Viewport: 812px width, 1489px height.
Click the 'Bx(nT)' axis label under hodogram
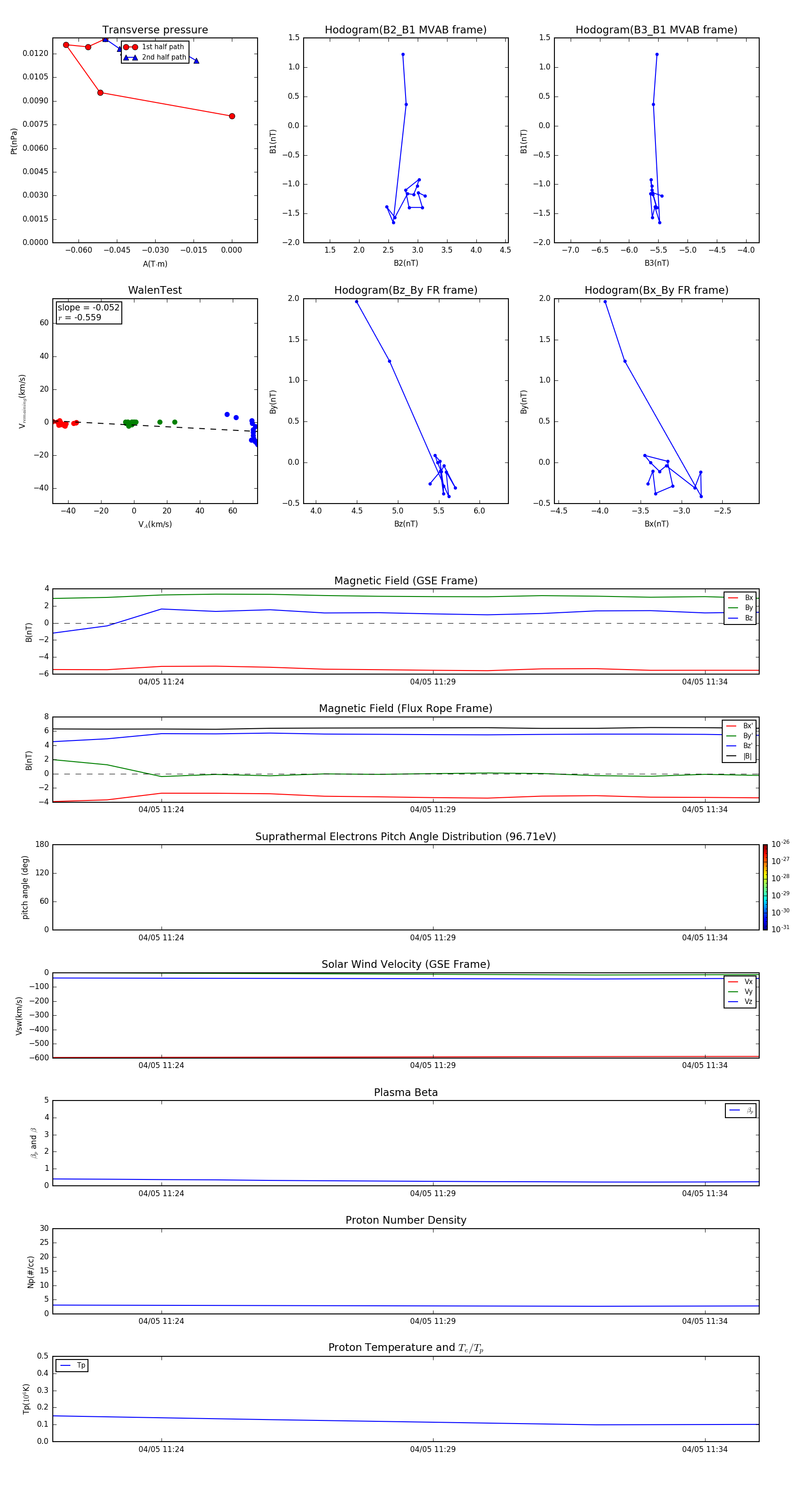tap(656, 524)
